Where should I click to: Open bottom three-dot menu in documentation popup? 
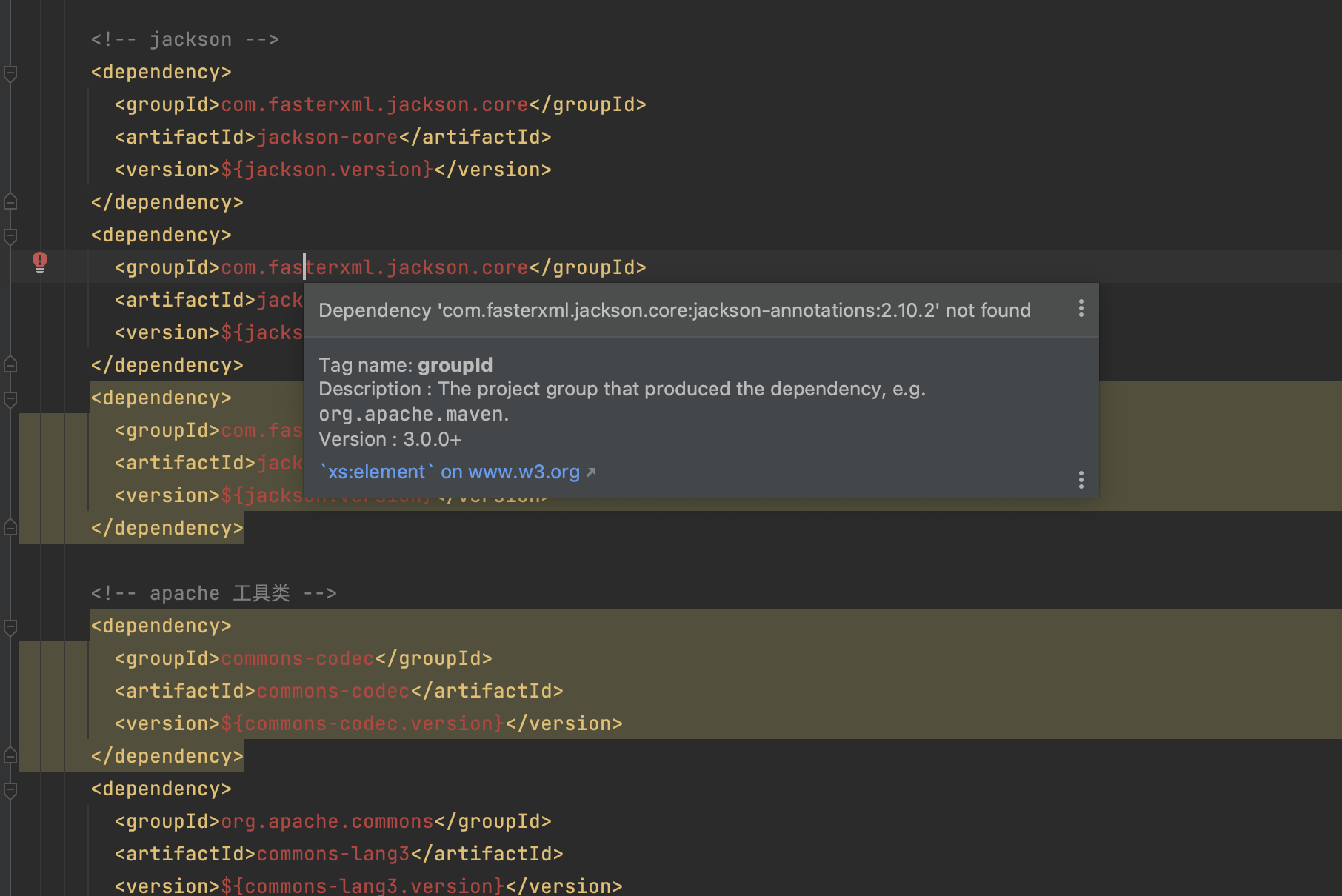click(x=1081, y=480)
